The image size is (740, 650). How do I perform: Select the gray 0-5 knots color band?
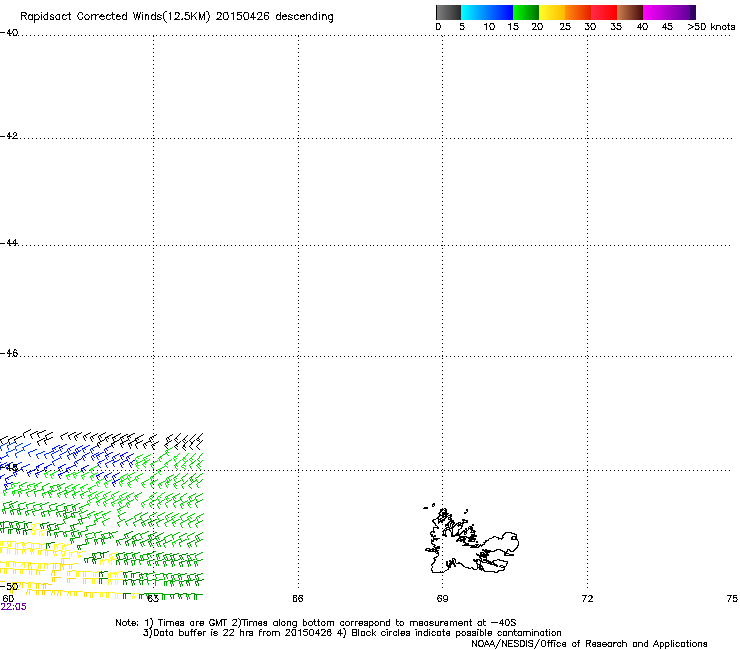(448, 12)
